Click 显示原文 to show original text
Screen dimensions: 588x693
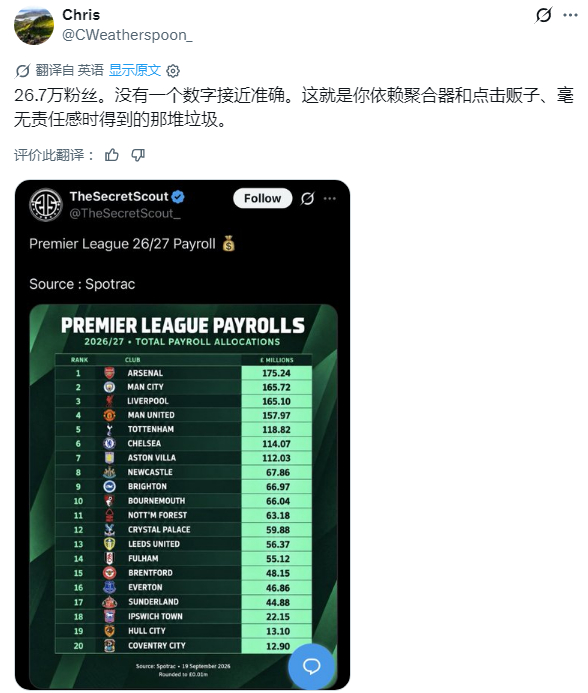tap(135, 70)
